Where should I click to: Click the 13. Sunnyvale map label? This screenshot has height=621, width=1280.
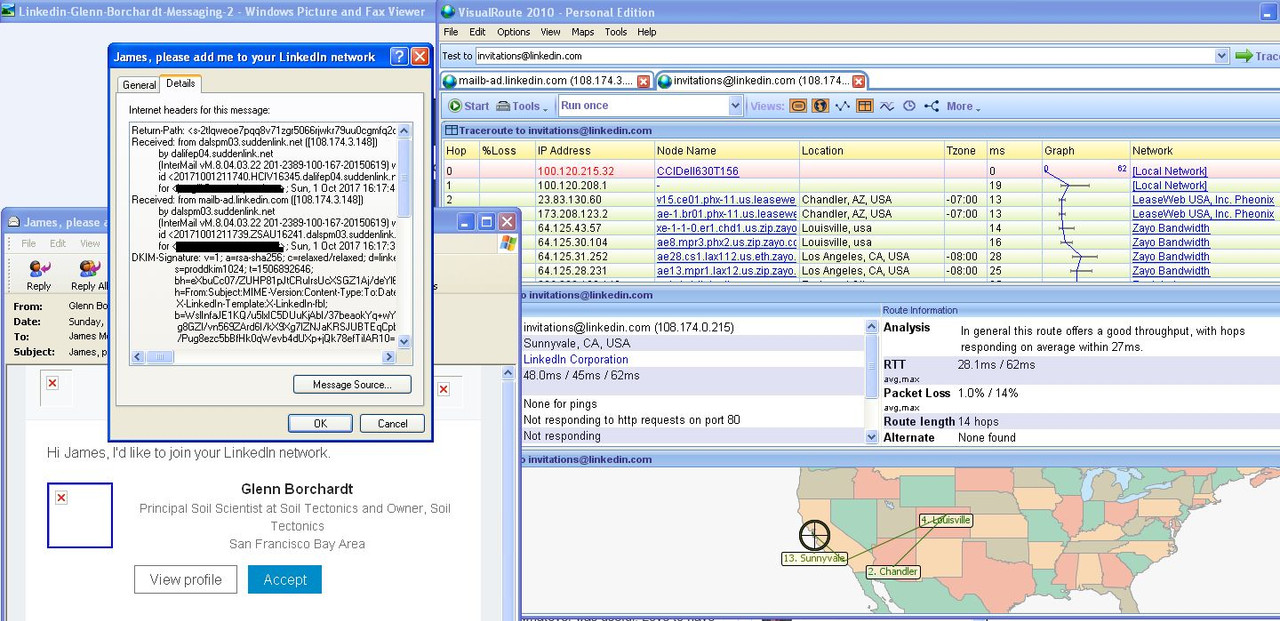pos(814,558)
